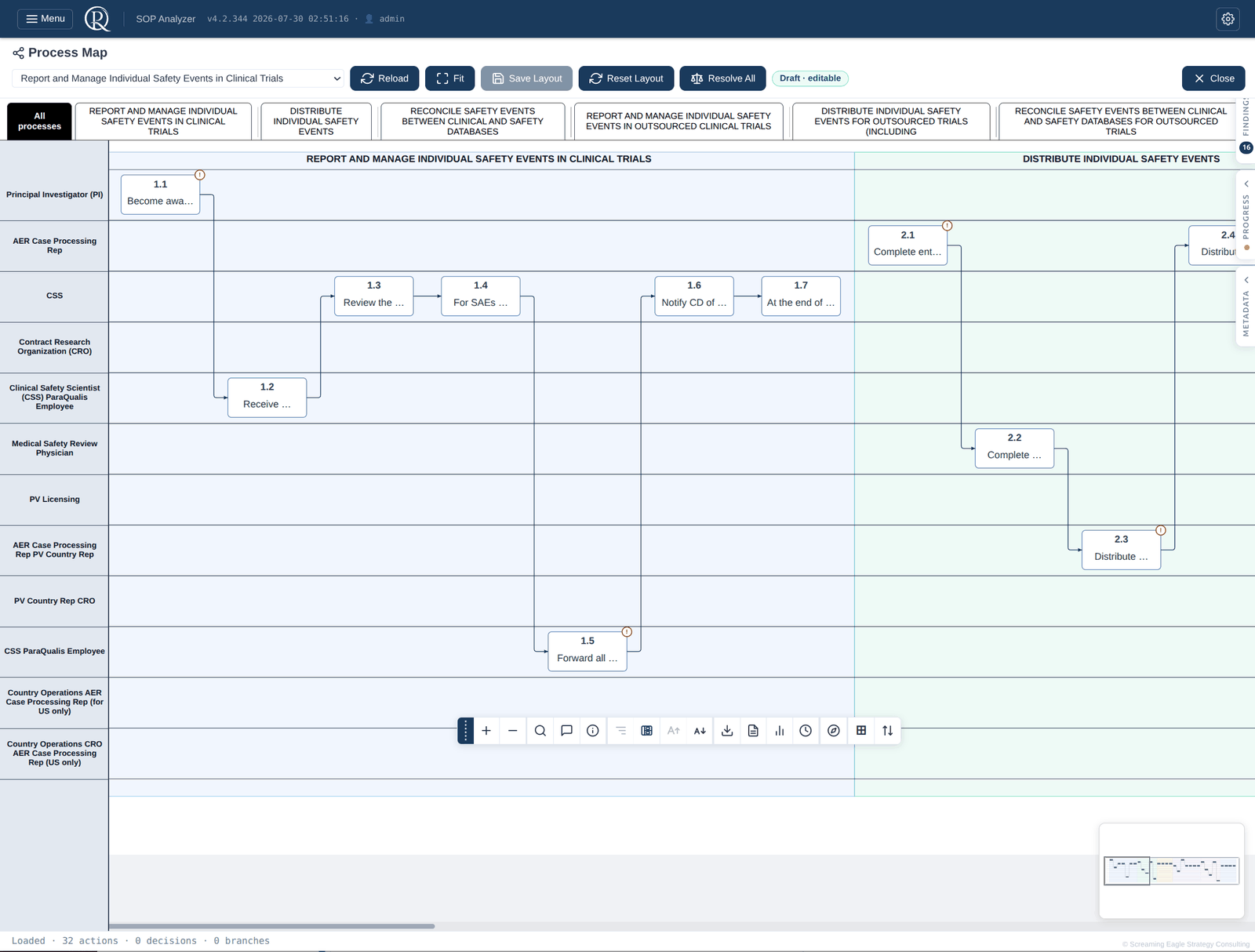Screen dimensions: 1255x952
Task: Click the align lines icon in floating toolbar
Action: 620,730
